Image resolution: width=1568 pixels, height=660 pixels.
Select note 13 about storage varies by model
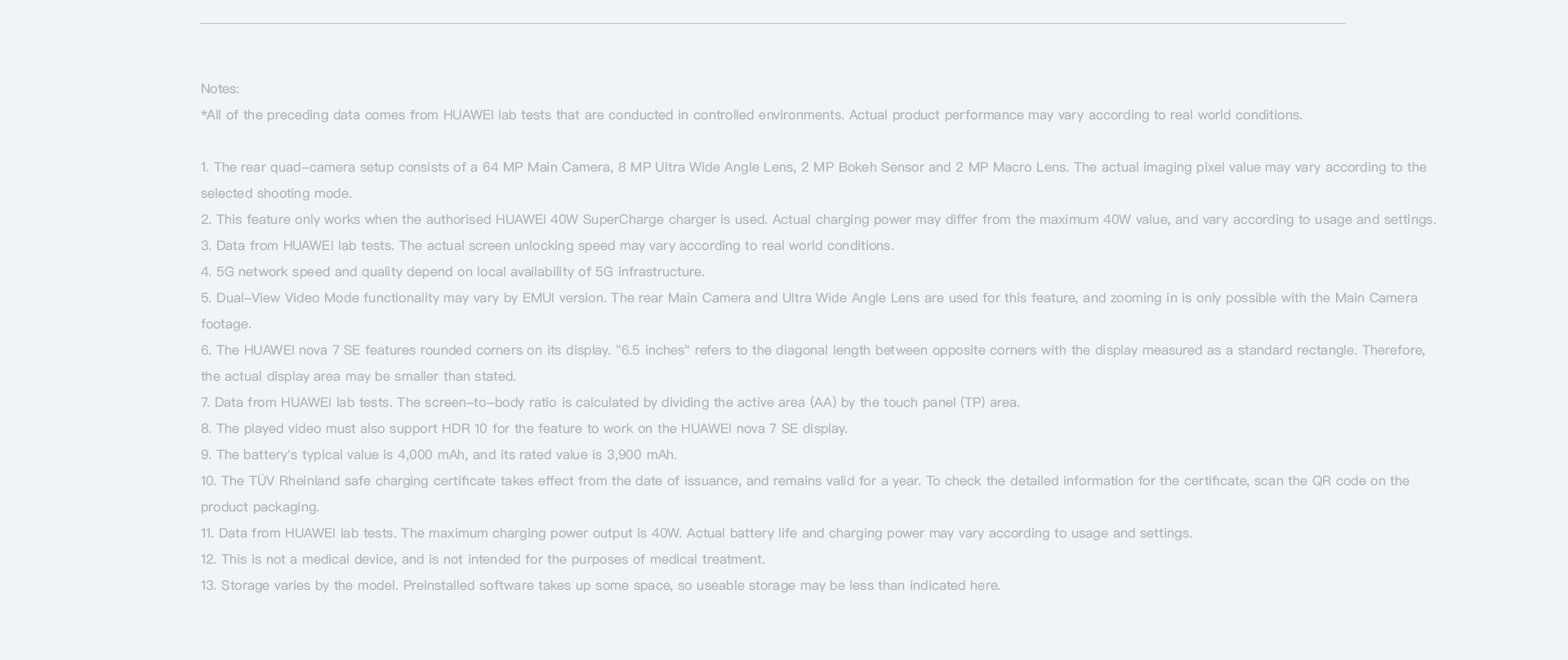600,585
